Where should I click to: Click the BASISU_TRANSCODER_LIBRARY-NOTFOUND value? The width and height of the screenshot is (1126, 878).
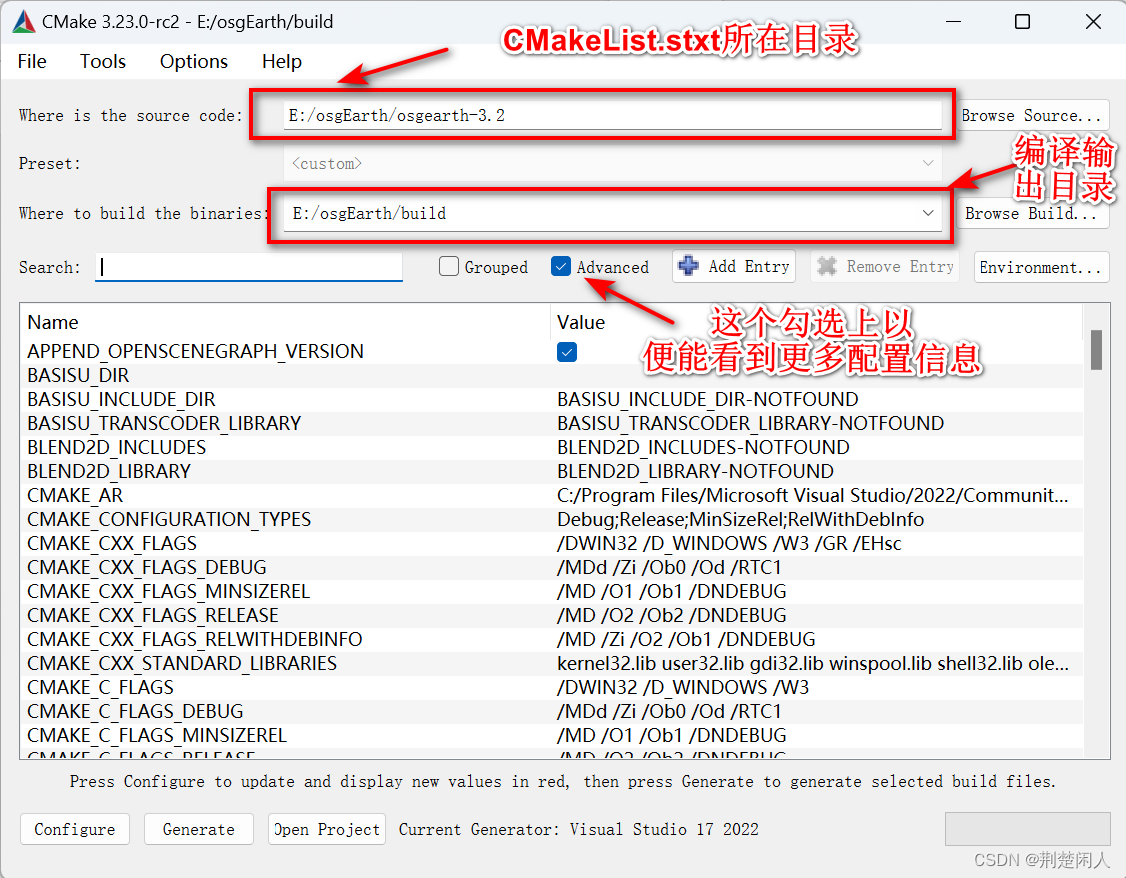[x=750, y=424]
